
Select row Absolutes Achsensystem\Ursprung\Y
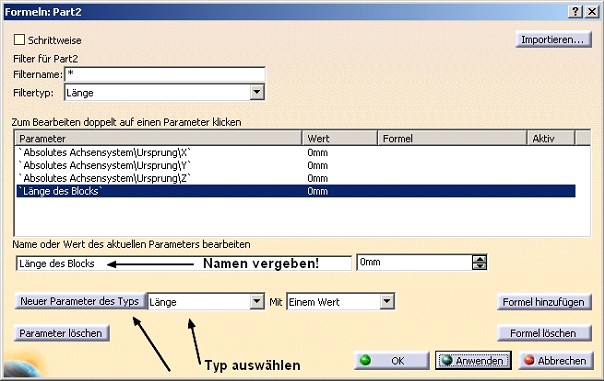click(x=296, y=165)
